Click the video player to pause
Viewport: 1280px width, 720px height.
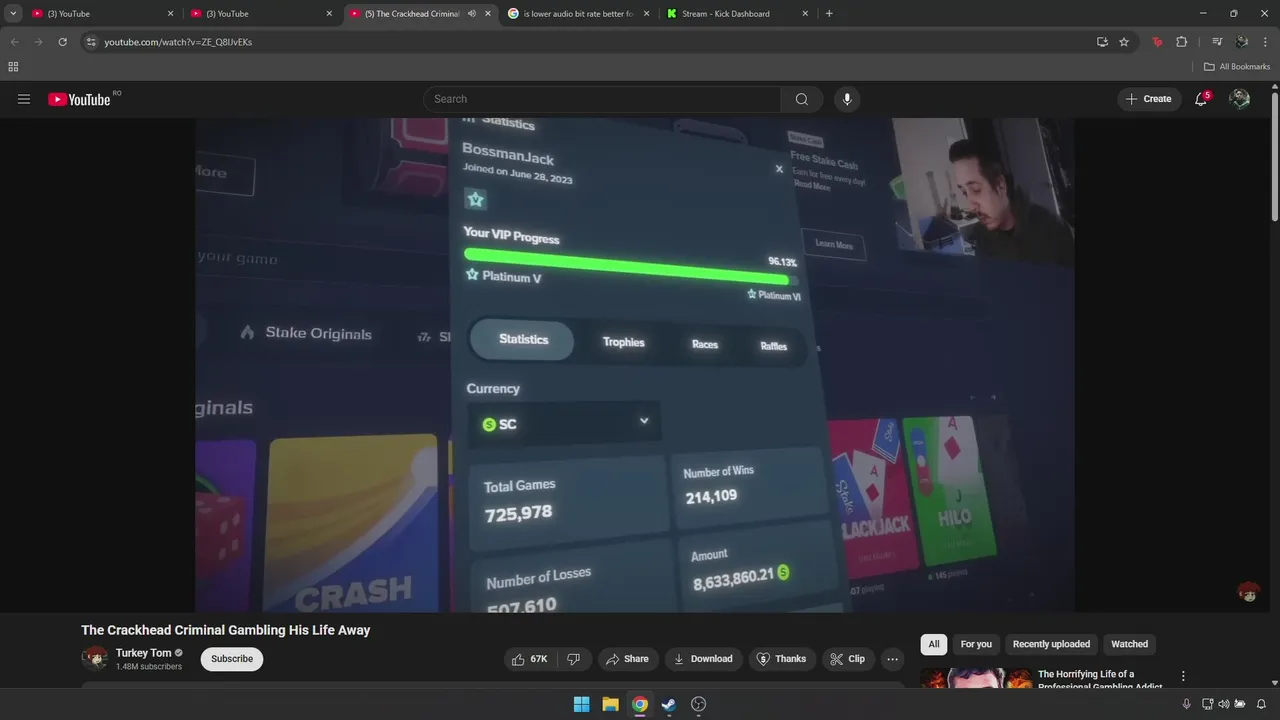pos(635,365)
